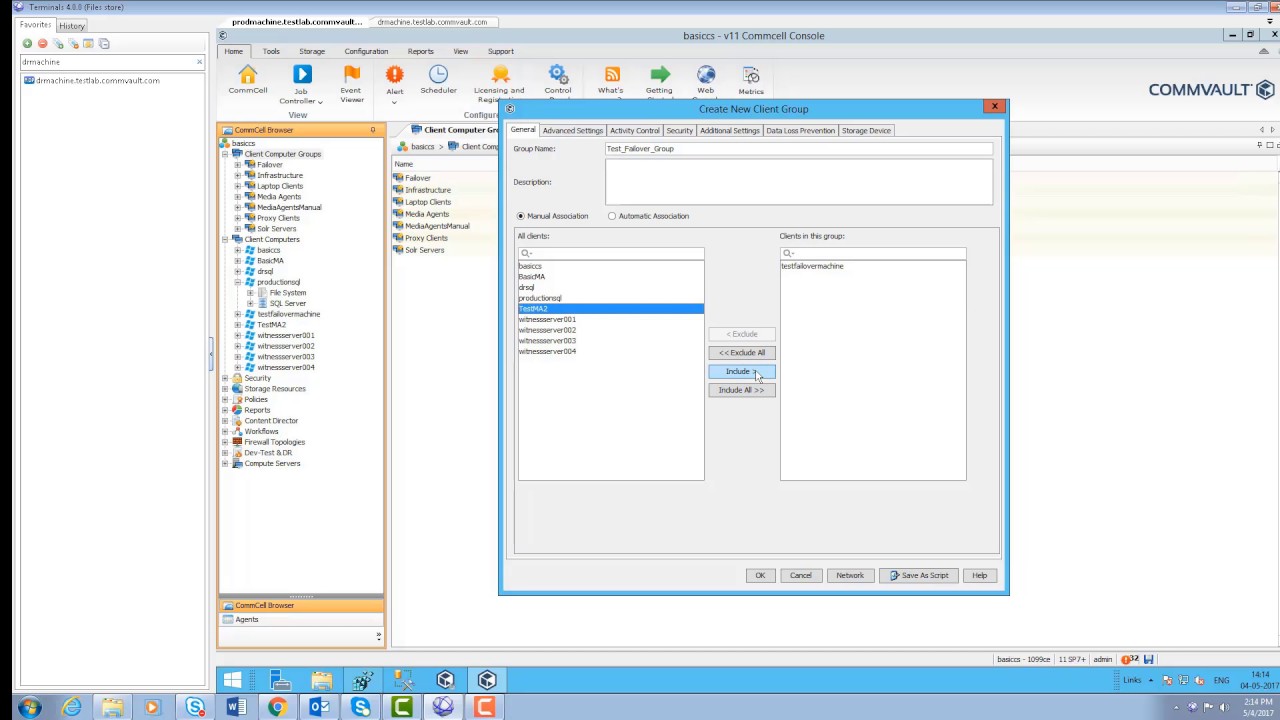The height and width of the screenshot is (720, 1280).
Task: Open the Alert ribbon icon
Action: coord(395,75)
